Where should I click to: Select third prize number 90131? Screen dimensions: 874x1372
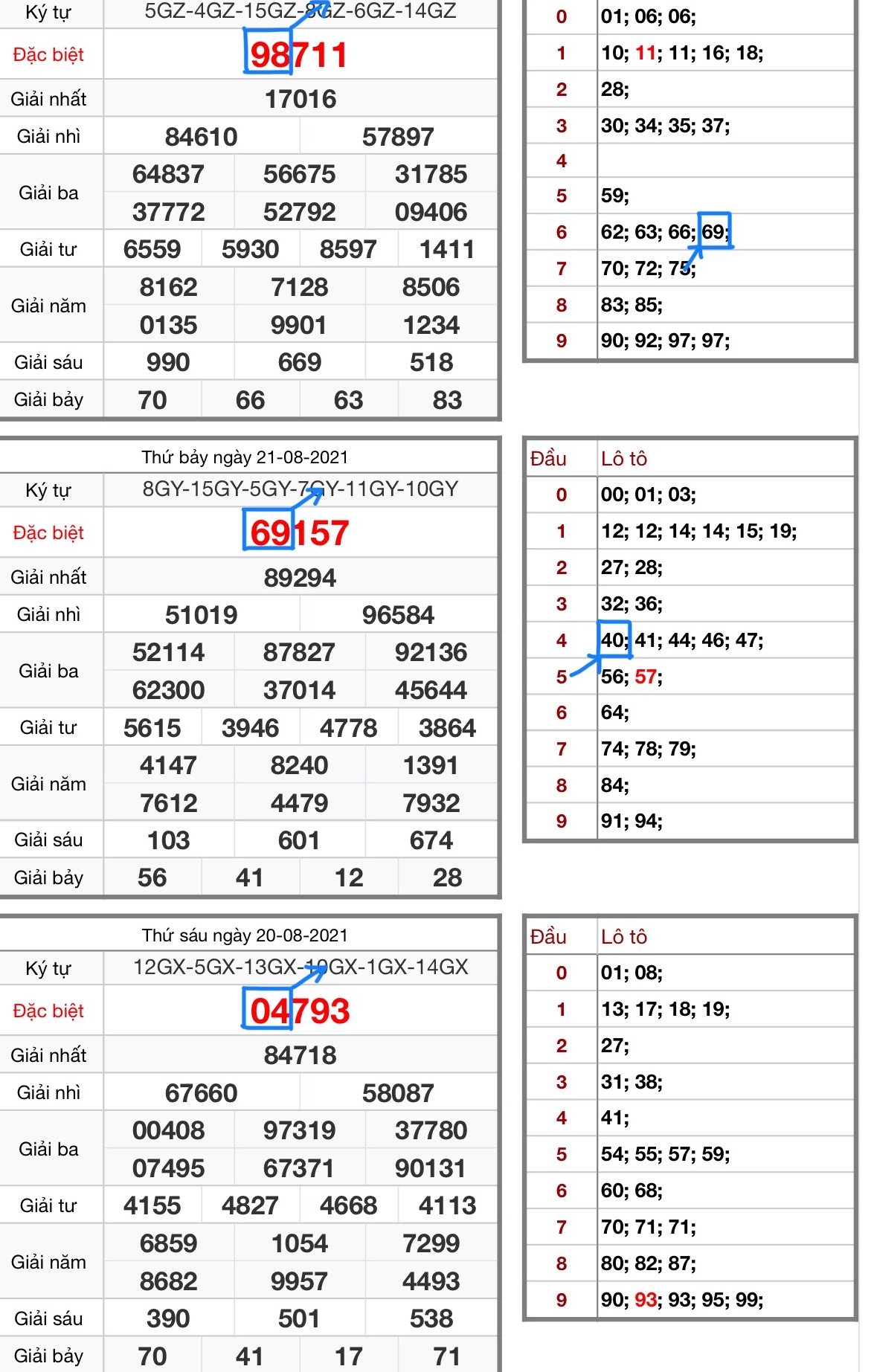431,1168
